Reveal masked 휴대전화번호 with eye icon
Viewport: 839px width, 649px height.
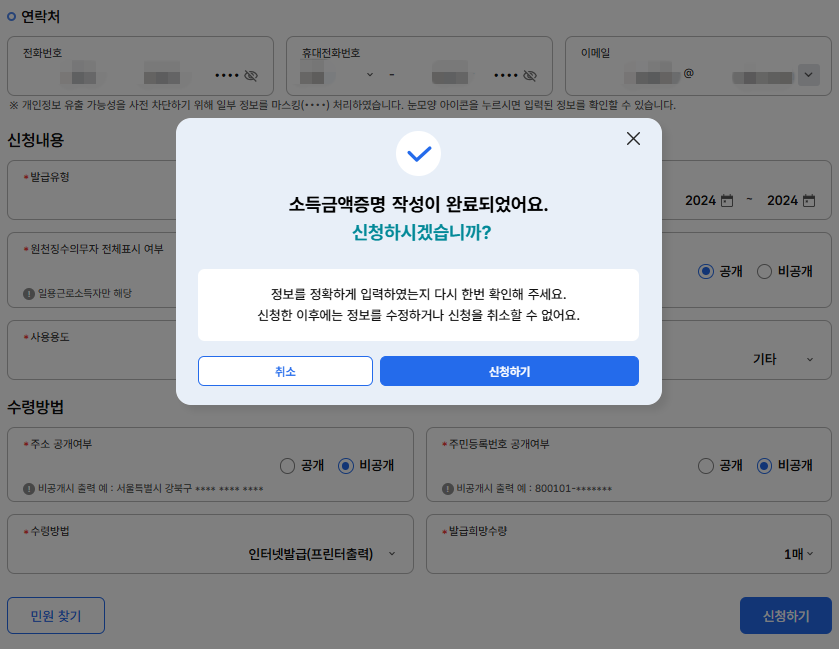tap(530, 75)
